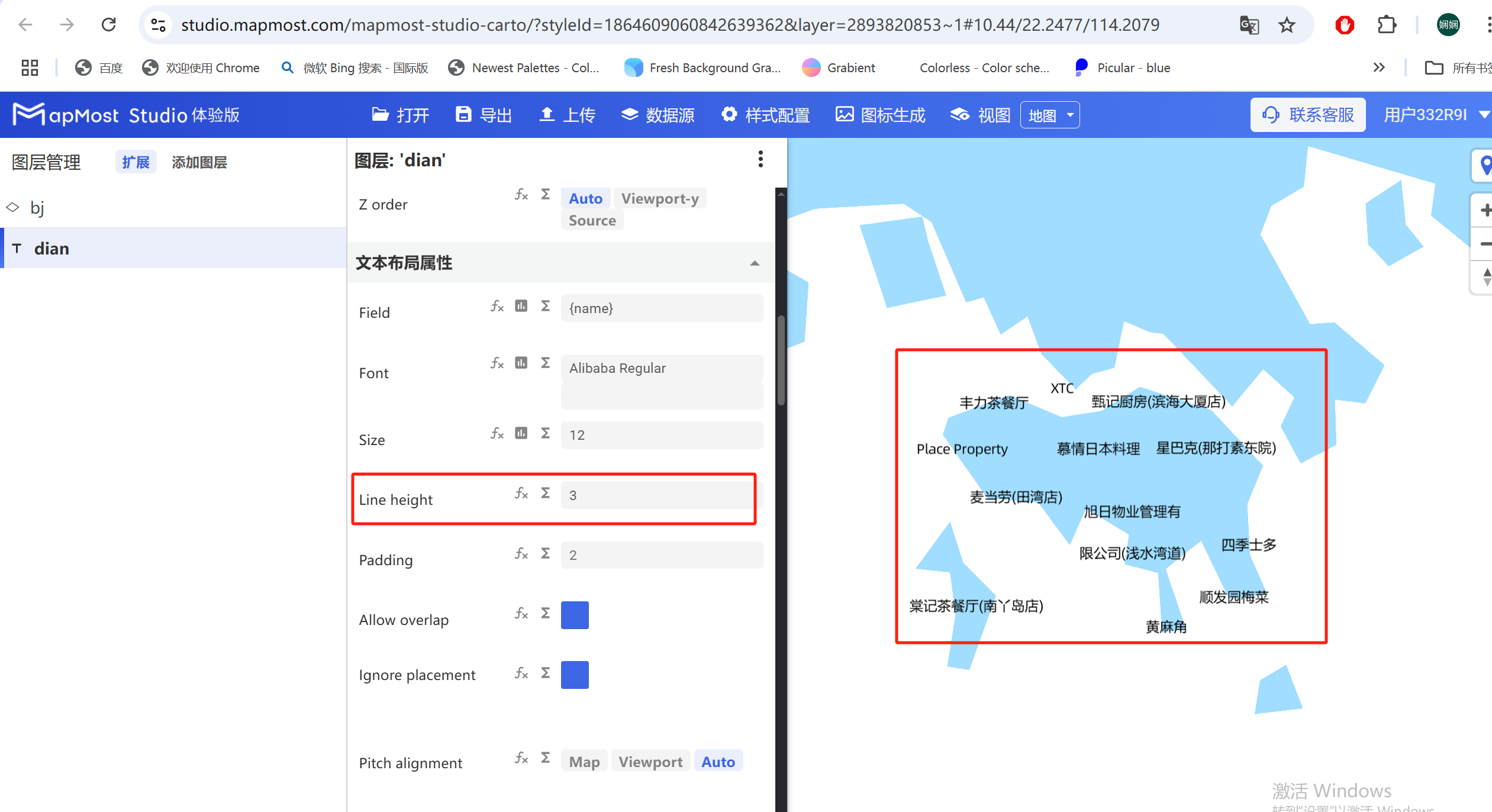The width and height of the screenshot is (1492, 812).
Task: Click the Σ aggregation icon next to Field
Action: (544, 306)
